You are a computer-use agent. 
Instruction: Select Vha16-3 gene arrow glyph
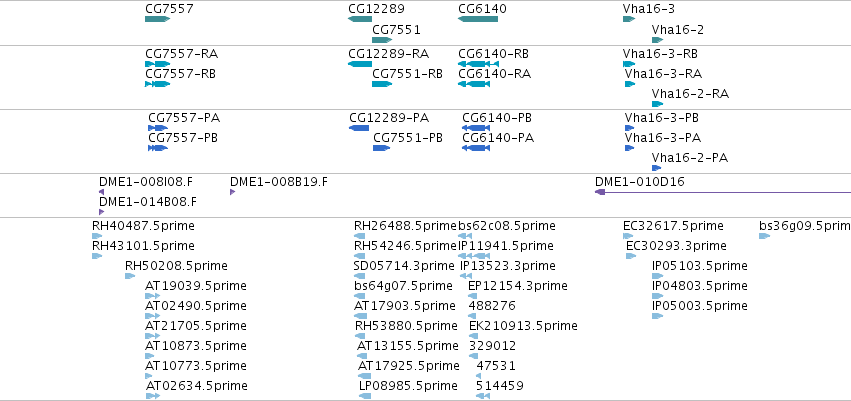click(x=628, y=19)
